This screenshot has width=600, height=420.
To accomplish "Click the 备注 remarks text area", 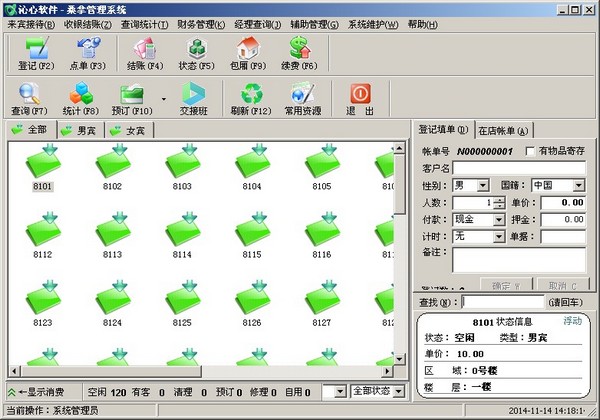I will tap(519, 260).
